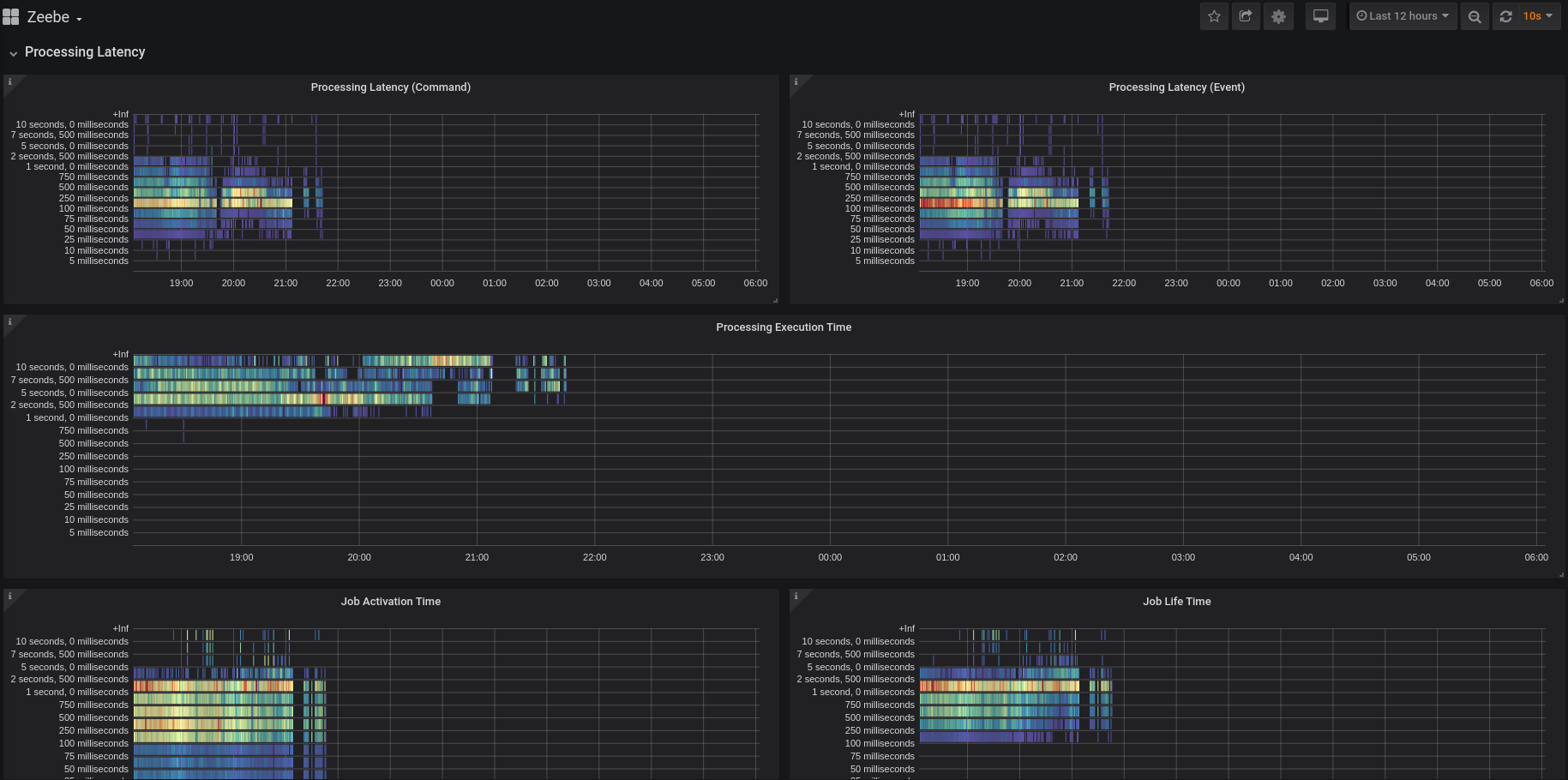Show info for Processing Latency (Event) panel
Viewport: 1568px width, 780px height.
[x=796, y=81]
